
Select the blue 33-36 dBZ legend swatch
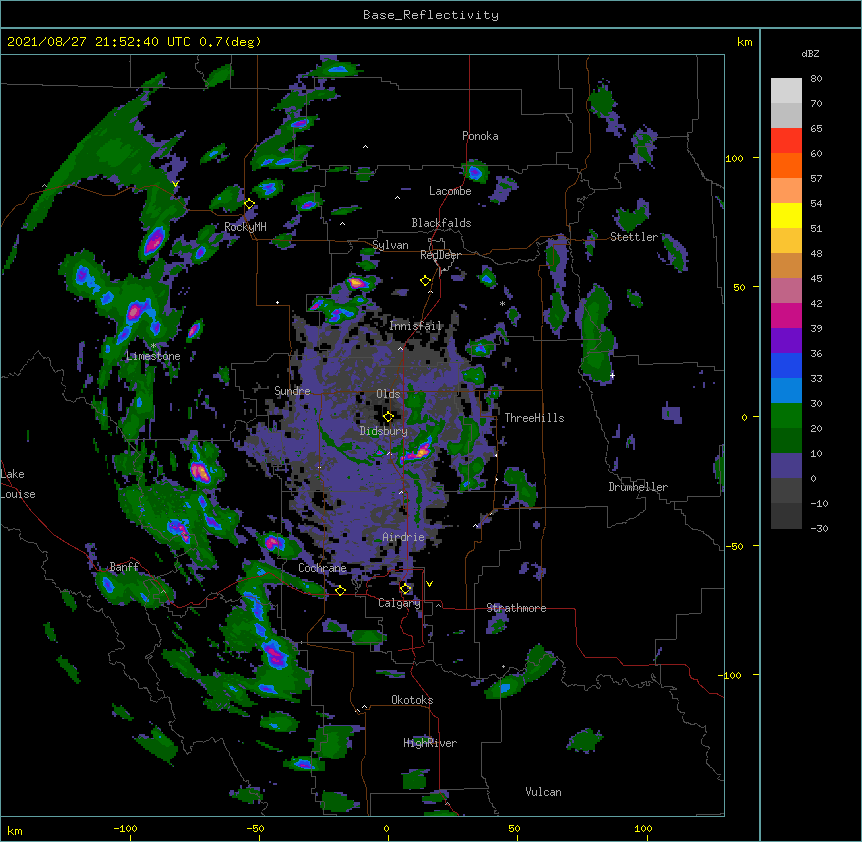point(786,366)
